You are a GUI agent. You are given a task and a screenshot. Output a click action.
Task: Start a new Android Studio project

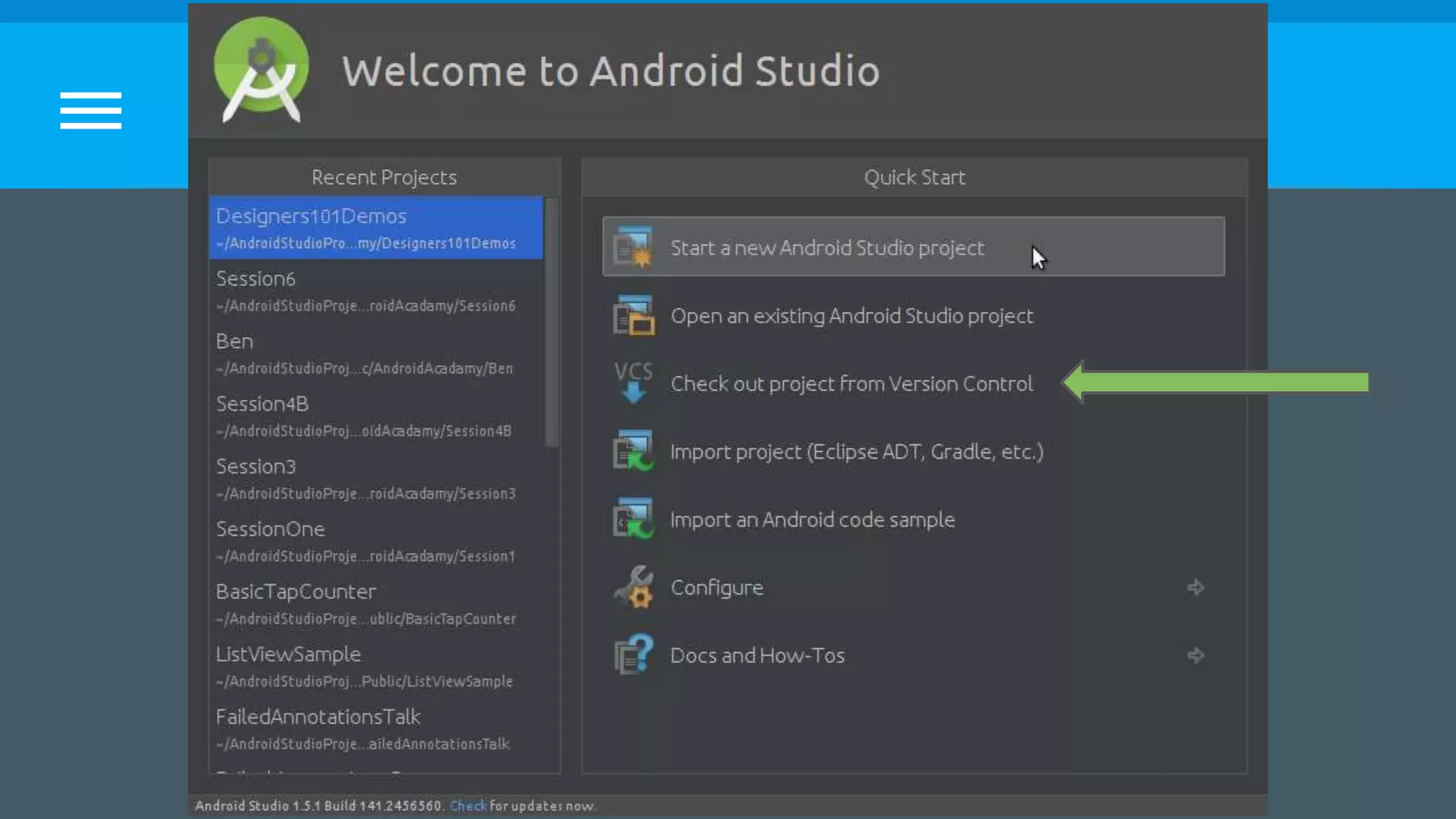click(x=914, y=247)
